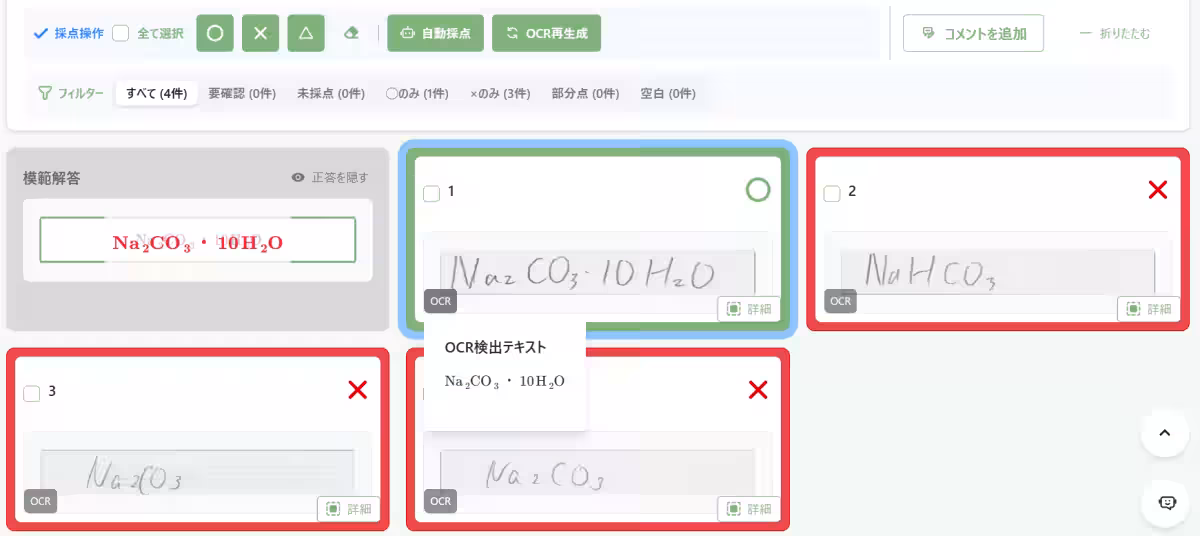
Task: Select the すべて (4件) filter tab
Action: click(x=156, y=93)
